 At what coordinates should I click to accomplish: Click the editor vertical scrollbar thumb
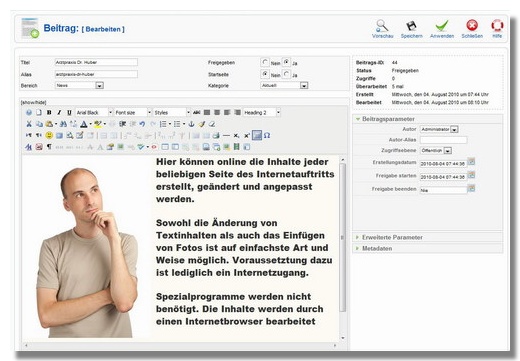coord(342,237)
